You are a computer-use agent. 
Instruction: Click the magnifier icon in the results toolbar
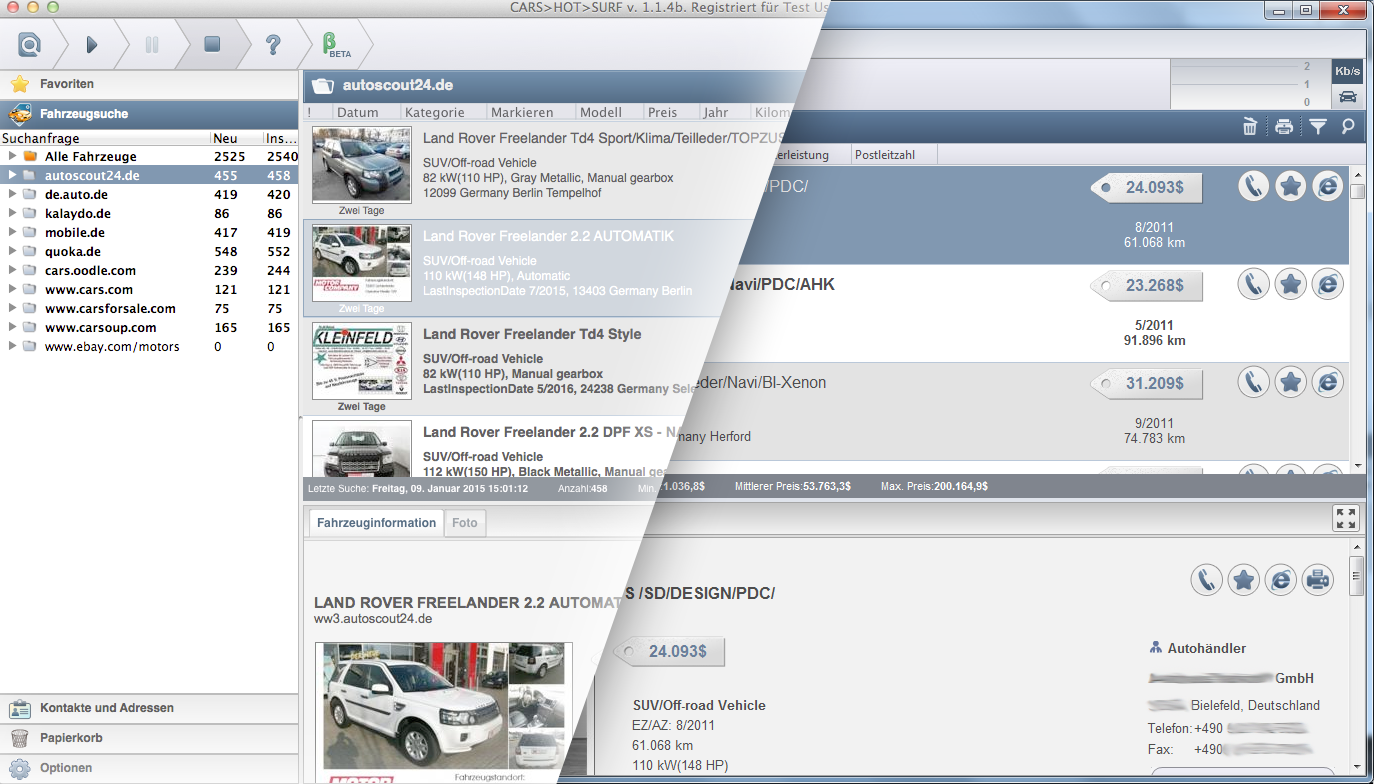(x=1348, y=126)
